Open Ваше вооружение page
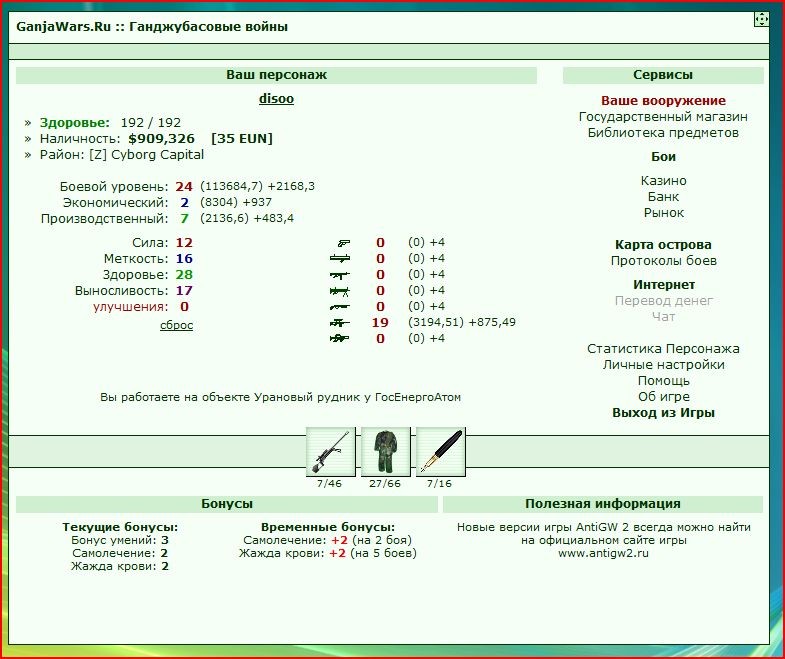The image size is (785, 659). point(663,101)
